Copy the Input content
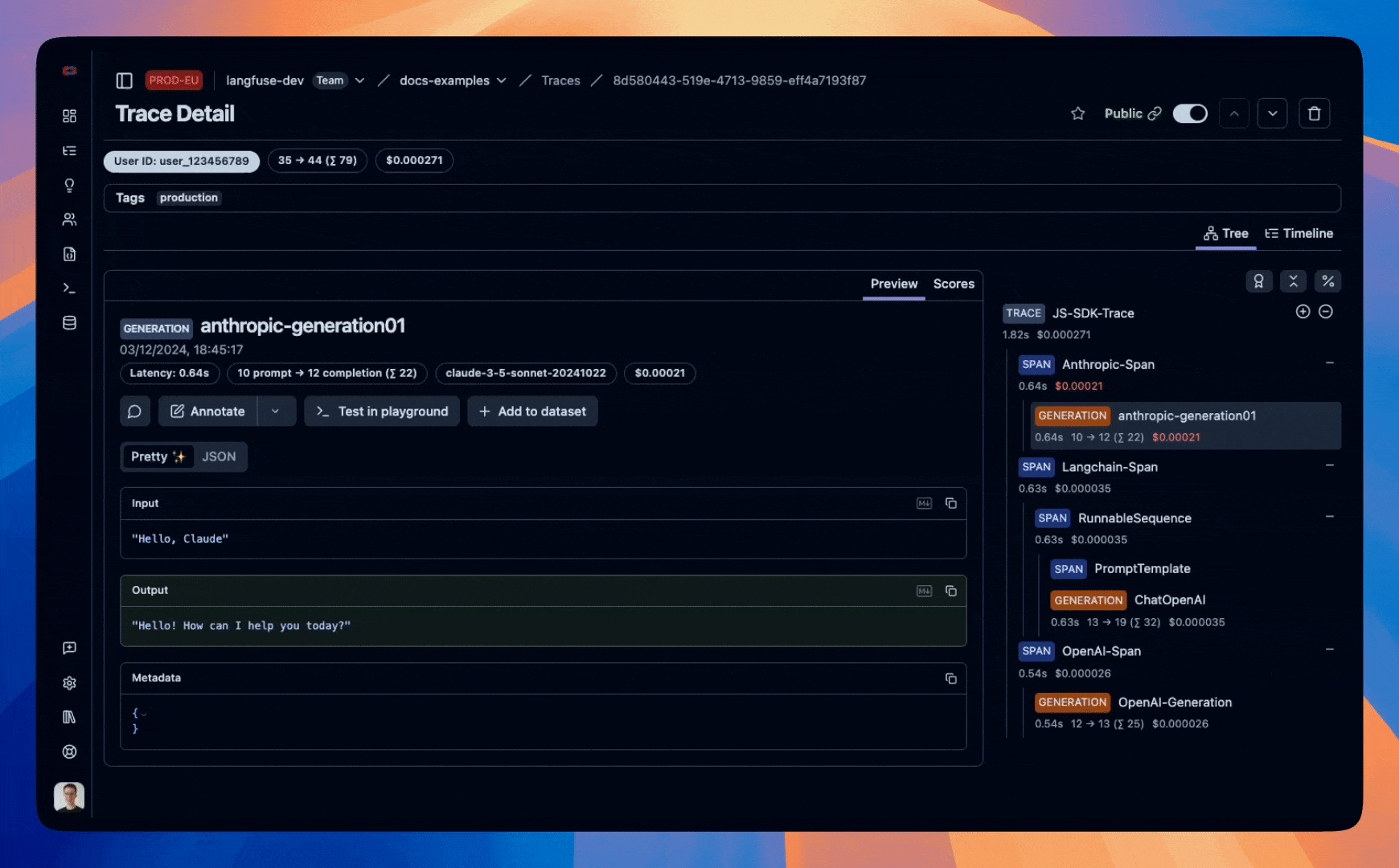 (x=951, y=503)
